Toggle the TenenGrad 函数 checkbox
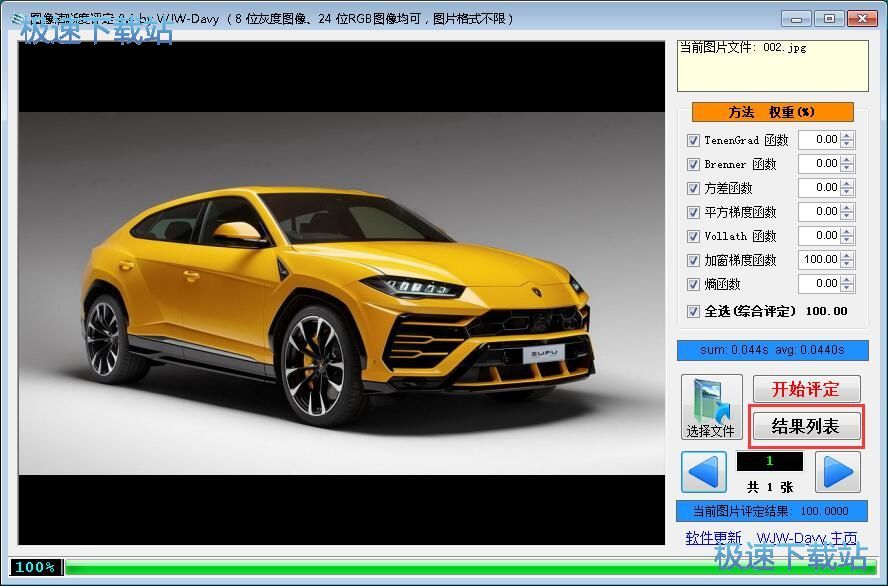 (693, 140)
